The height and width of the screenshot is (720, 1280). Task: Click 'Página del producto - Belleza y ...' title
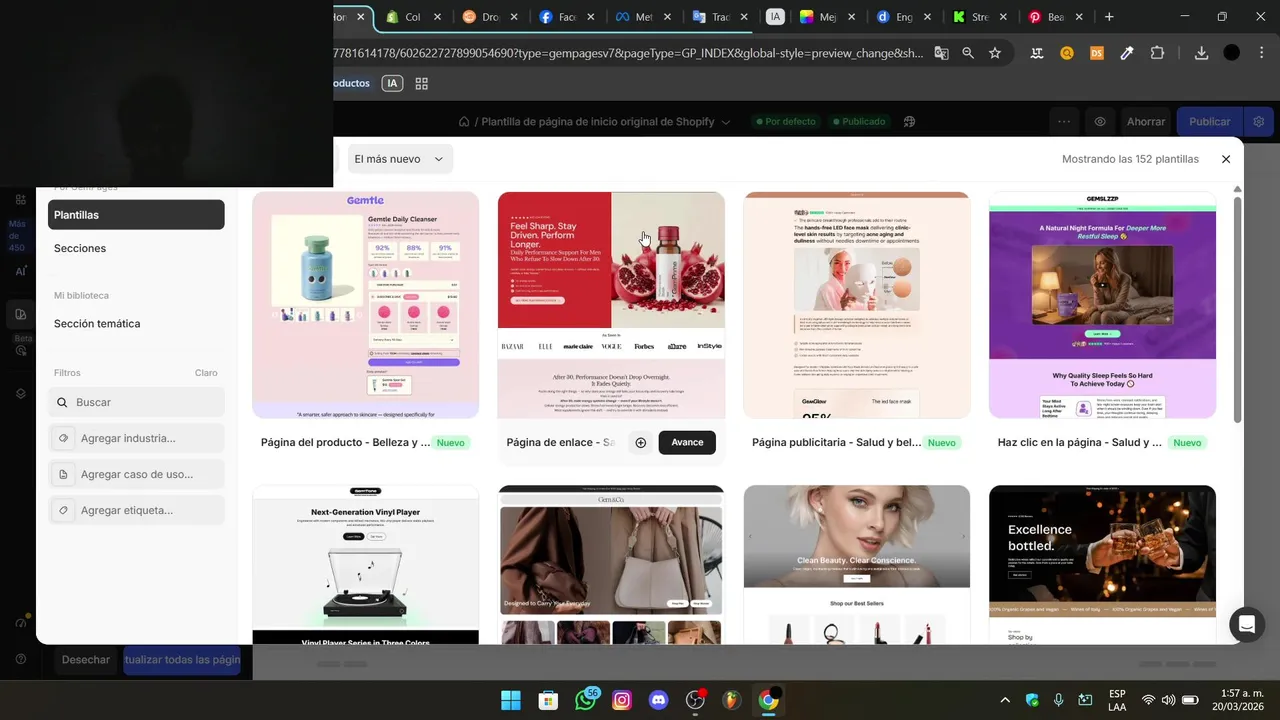[x=346, y=442]
